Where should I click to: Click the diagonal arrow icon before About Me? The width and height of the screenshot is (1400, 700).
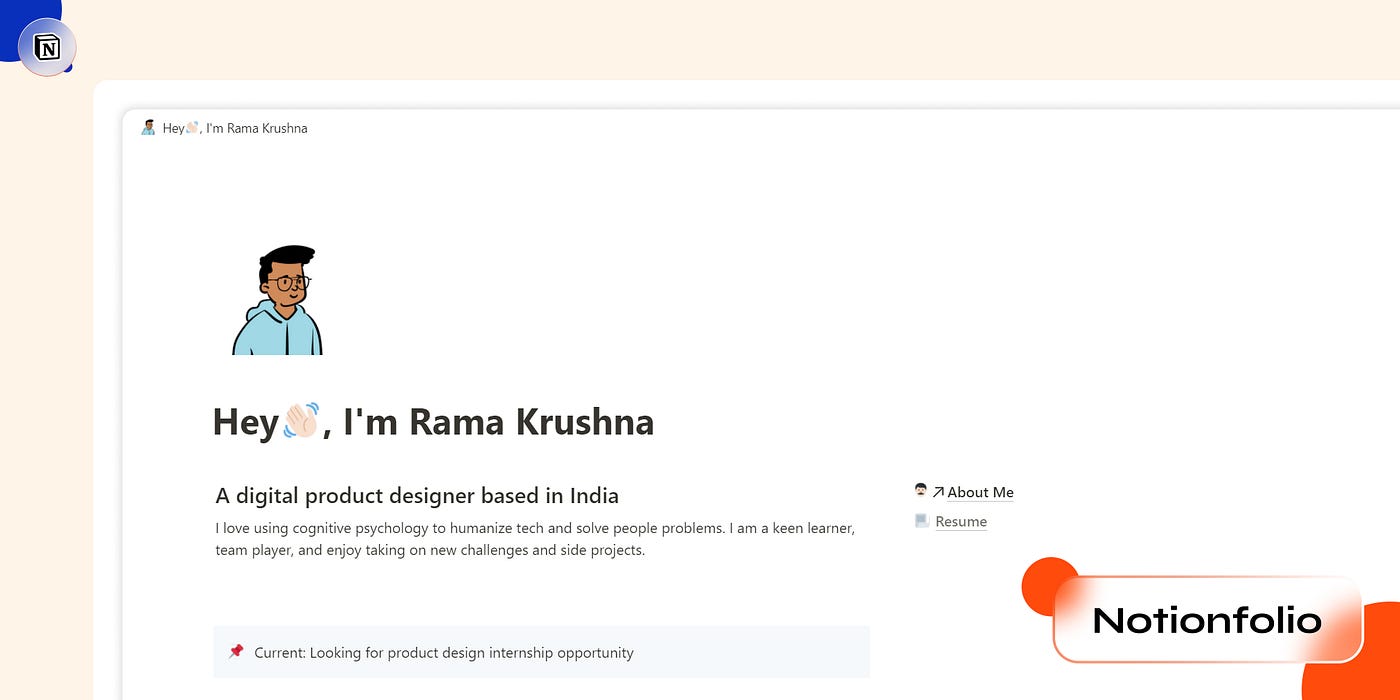click(938, 491)
